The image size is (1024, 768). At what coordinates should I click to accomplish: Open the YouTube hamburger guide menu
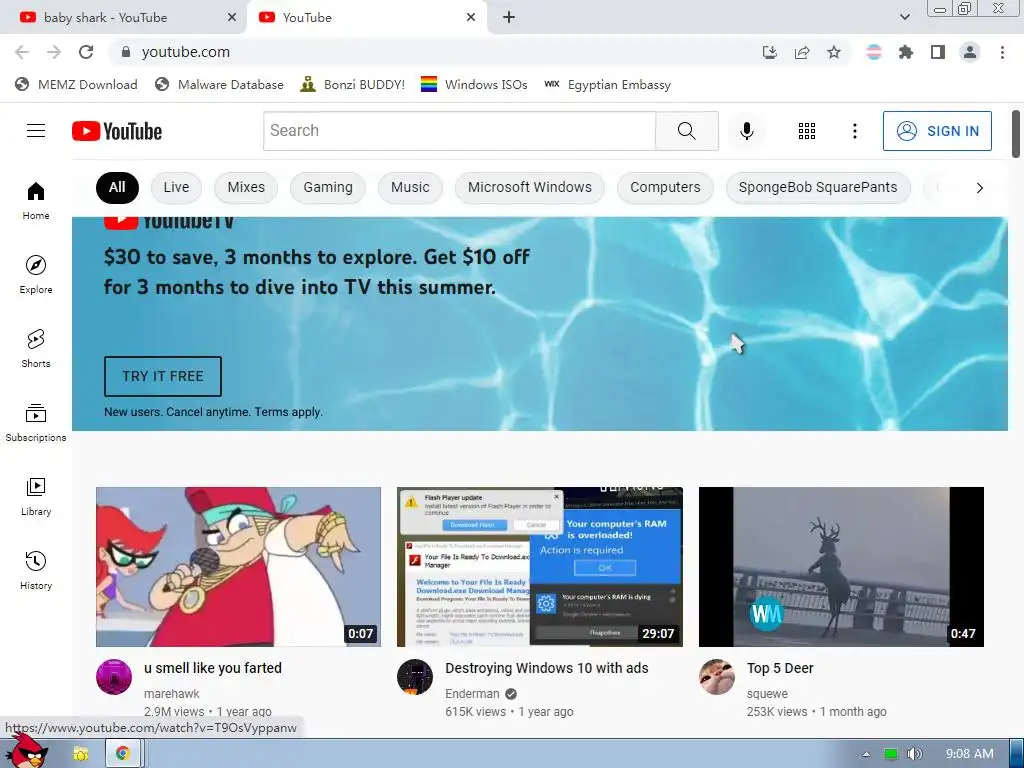pos(36,131)
